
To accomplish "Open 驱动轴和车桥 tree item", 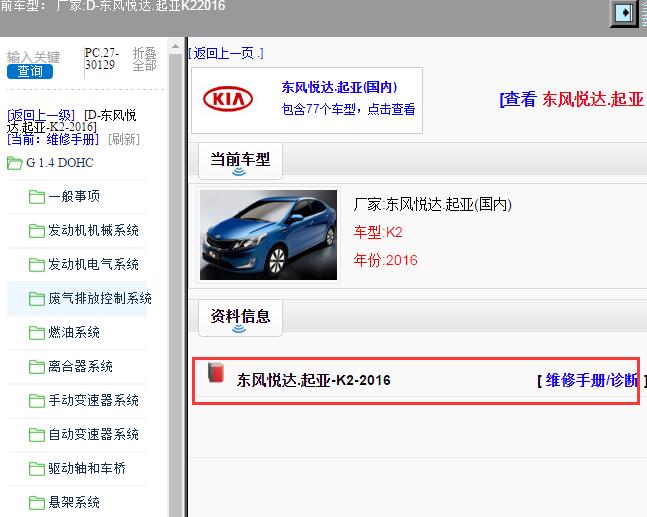I will [x=87, y=468].
